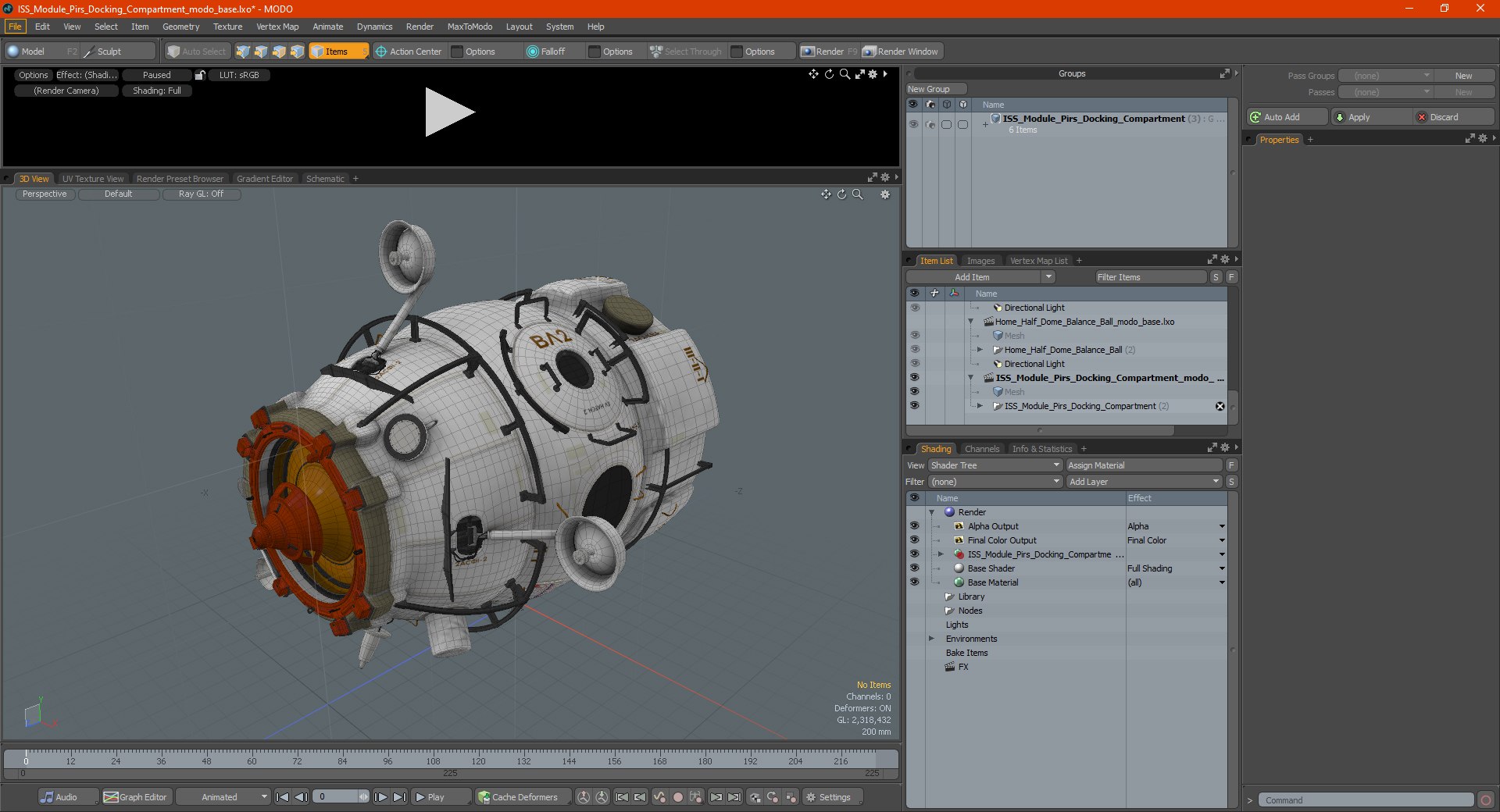Screen dimensions: 1500x812
Task: Select Polygons selection mode icon
Action: tap(279, 52)
